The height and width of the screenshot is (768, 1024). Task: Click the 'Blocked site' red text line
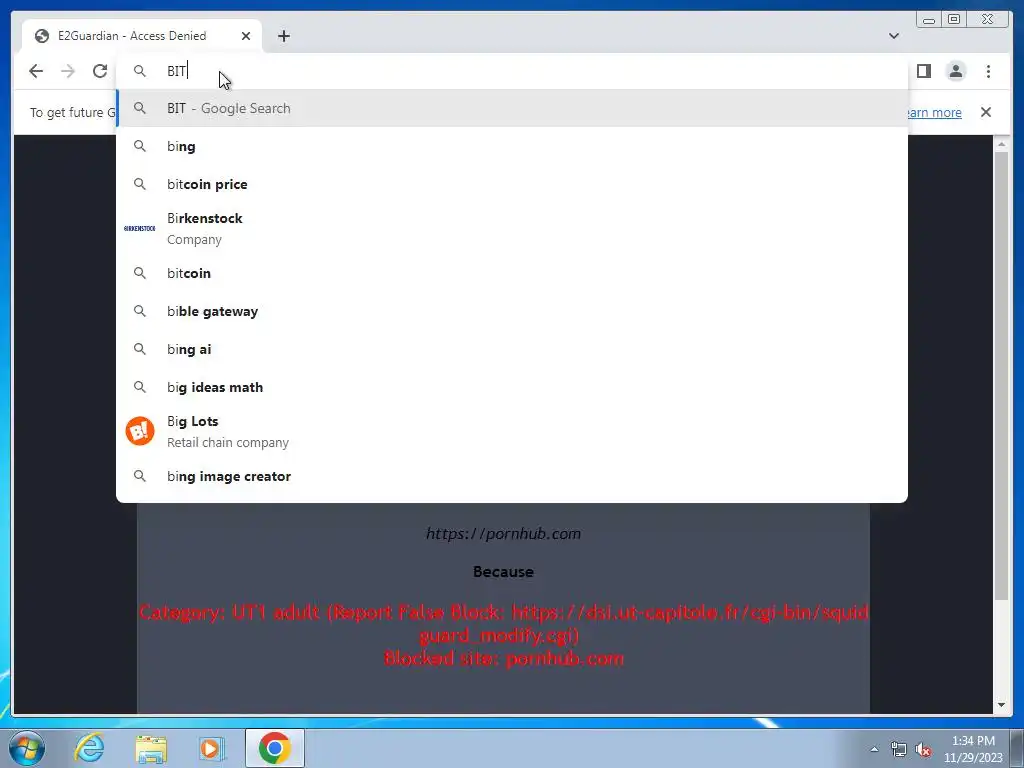tap(504, 658)
